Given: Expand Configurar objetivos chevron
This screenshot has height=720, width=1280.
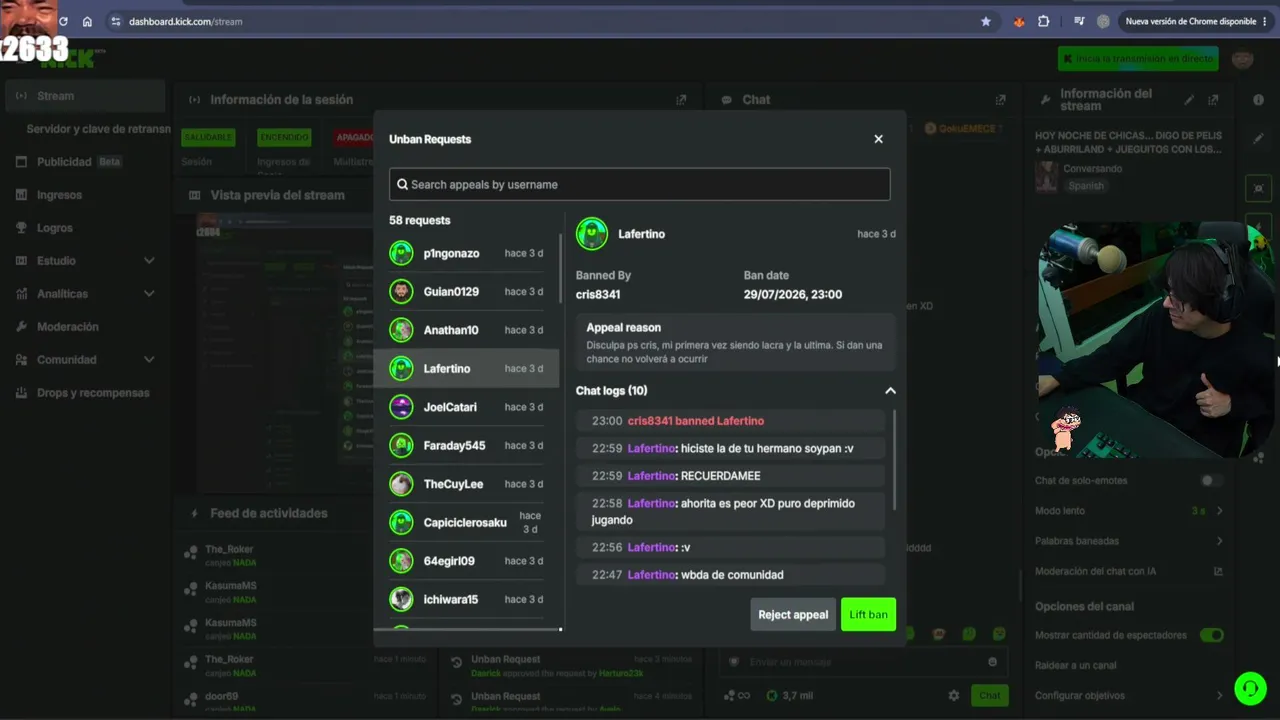Looking at the screenshot, I should click(1219, 695).
